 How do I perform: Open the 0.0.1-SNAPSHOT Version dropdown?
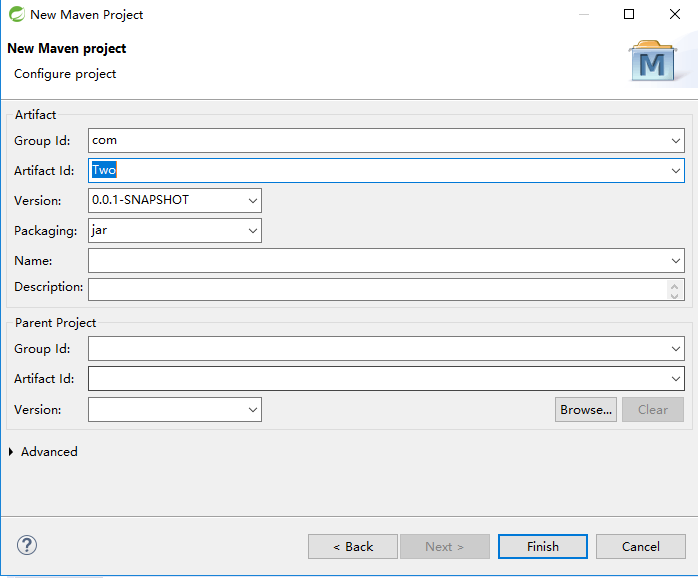click(x=252, y=201)
